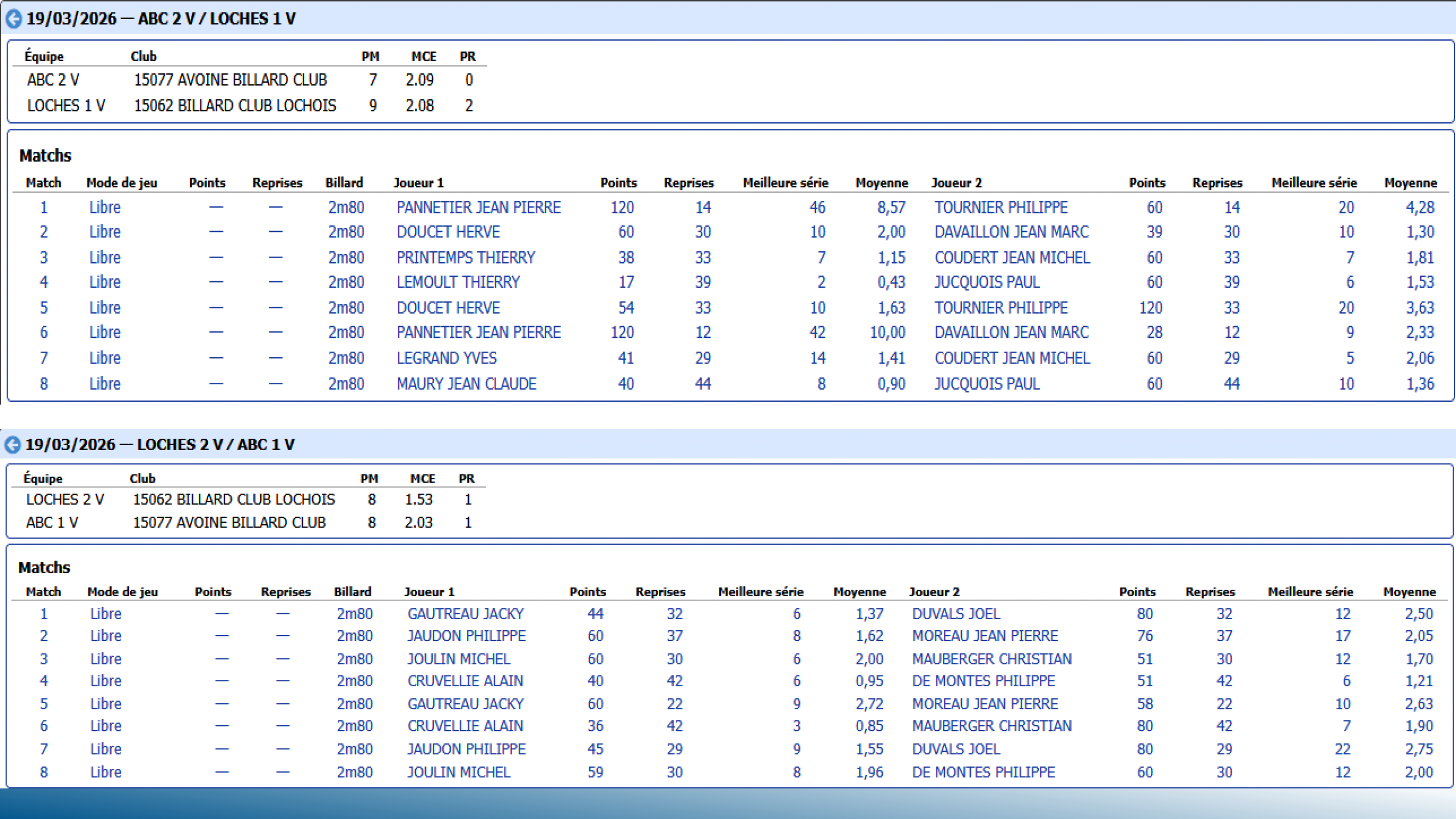Screen dimensions: 1456x819
Task: Click LEGRAND YVES player name
Action: (447, 358)
